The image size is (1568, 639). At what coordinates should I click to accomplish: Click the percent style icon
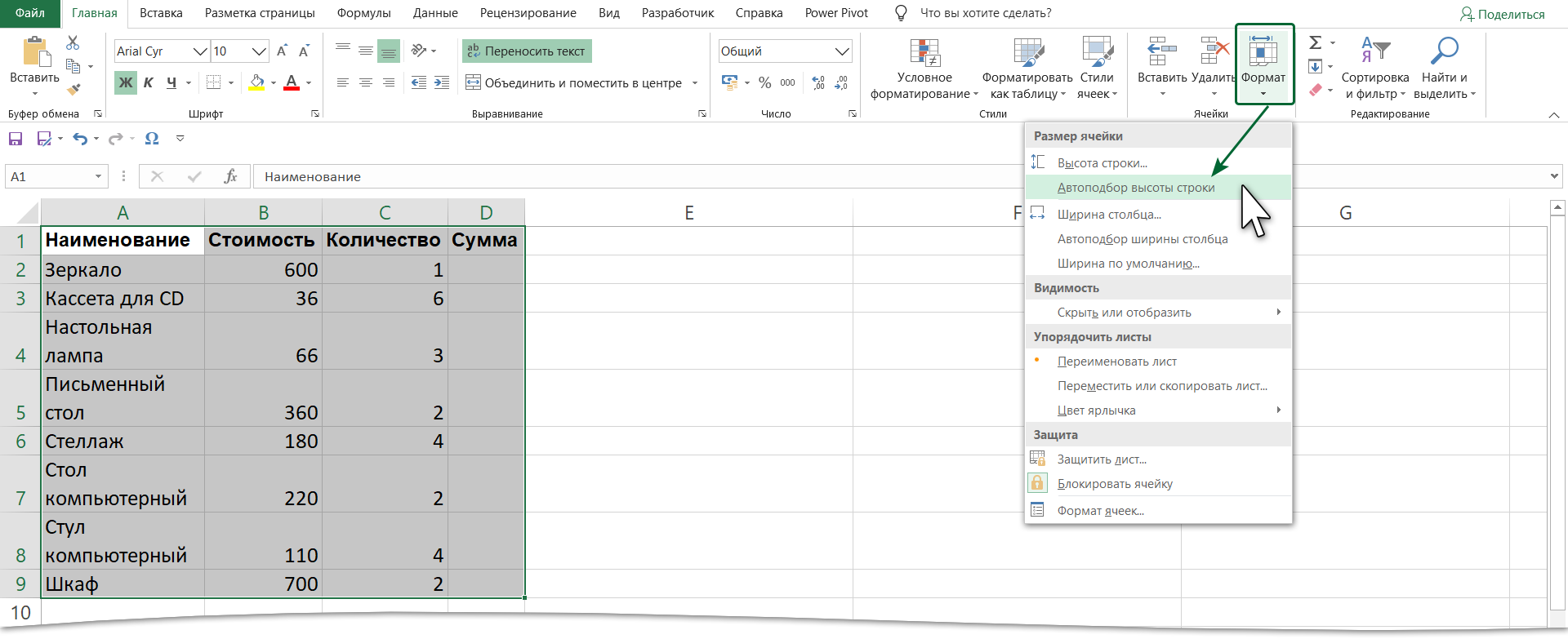(764, 82)
